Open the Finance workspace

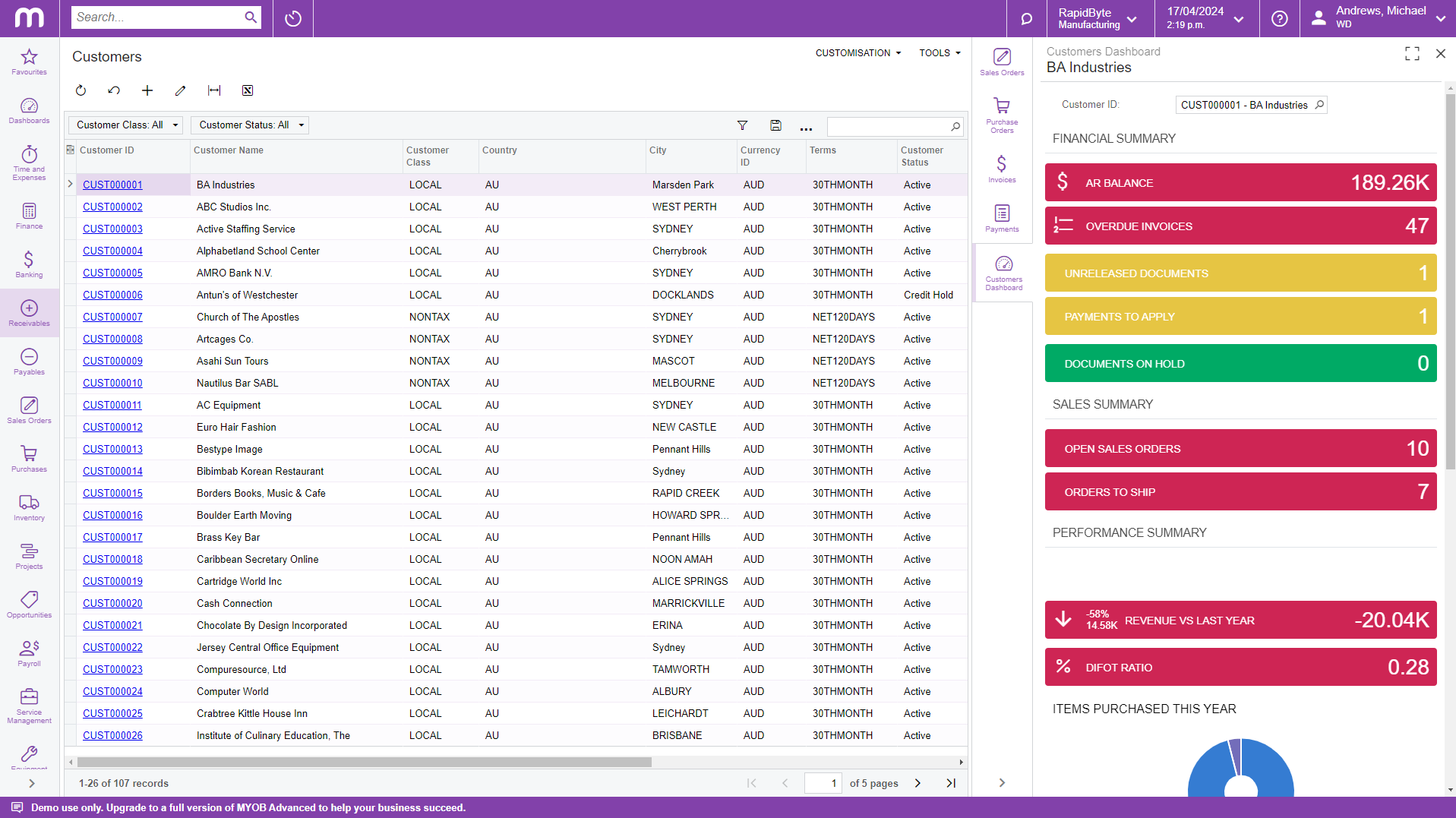click(29, 216)
